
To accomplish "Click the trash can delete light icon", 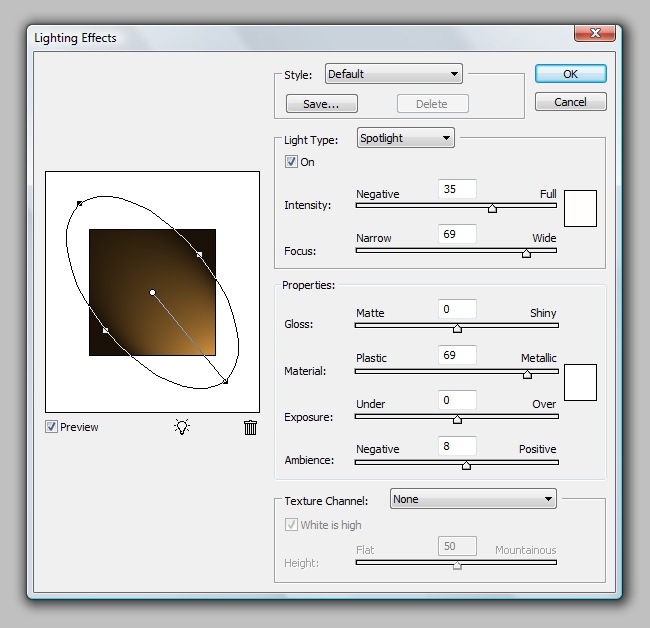I will (x=250, y=427).
